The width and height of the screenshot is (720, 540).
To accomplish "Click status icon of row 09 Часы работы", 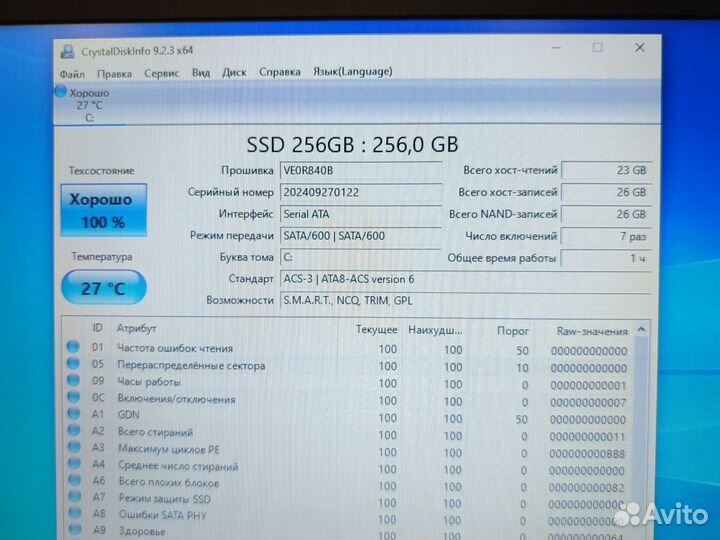I will (73, 380).
